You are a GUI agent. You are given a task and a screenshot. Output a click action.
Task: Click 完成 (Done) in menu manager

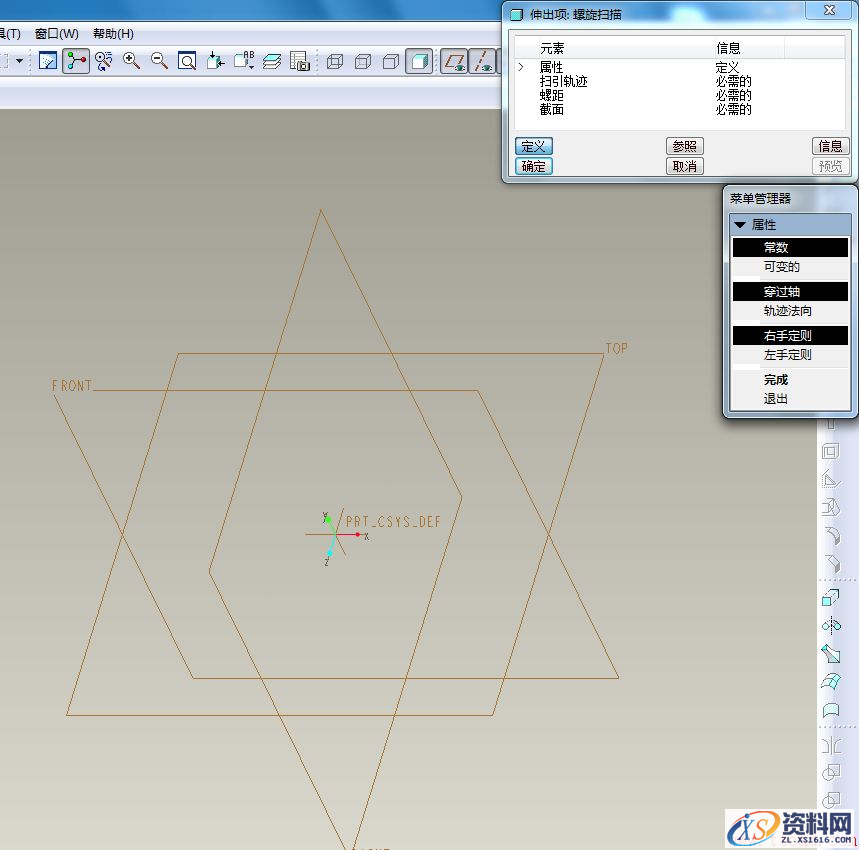776,380
